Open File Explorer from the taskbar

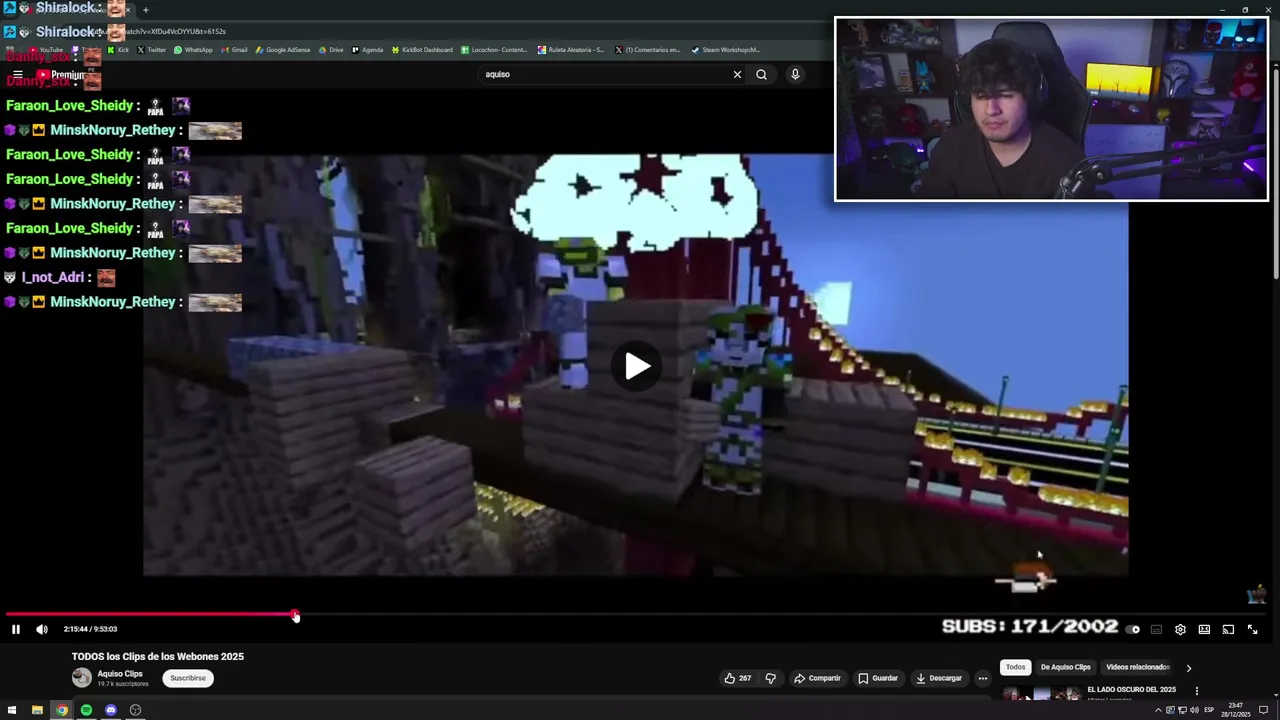pyautogui.click(x=37, y=710)
